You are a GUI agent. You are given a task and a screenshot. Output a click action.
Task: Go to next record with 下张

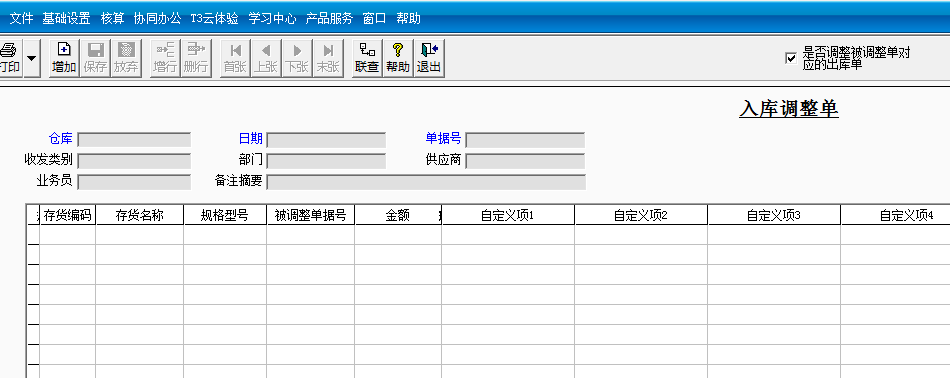point(297,58)
